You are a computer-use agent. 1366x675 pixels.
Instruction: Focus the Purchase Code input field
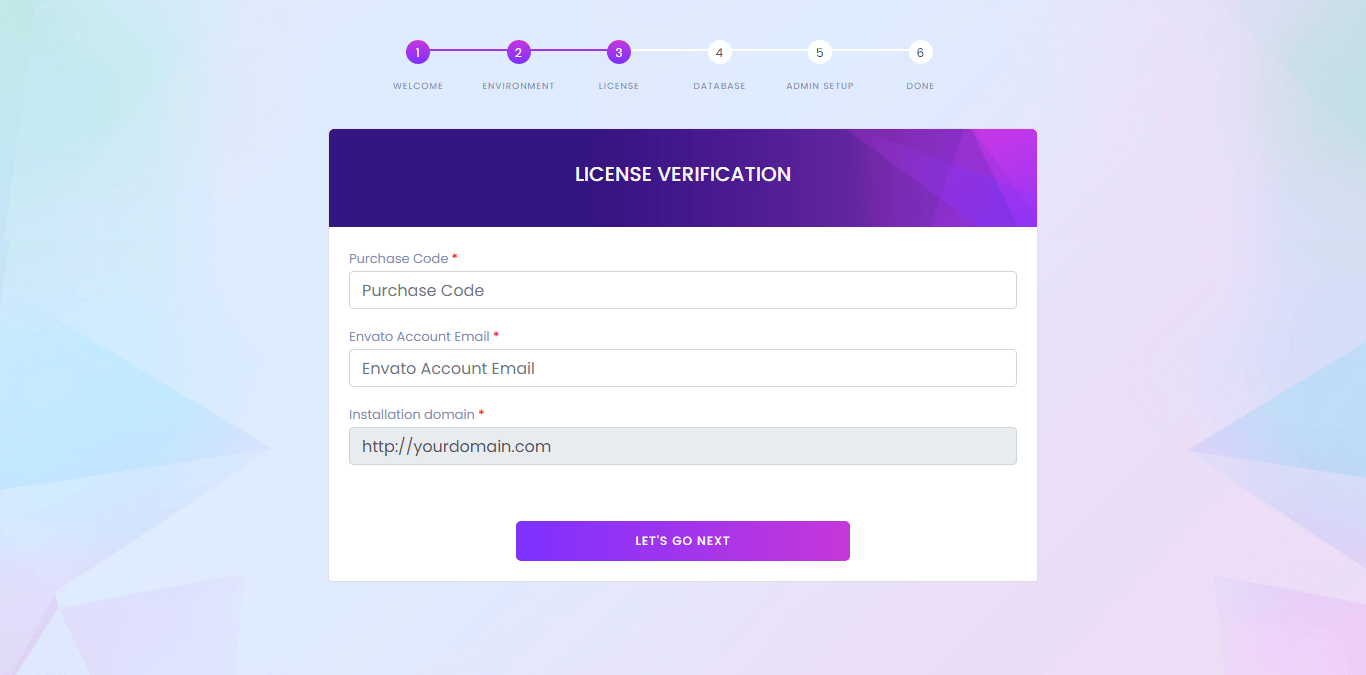click(683, 290)
